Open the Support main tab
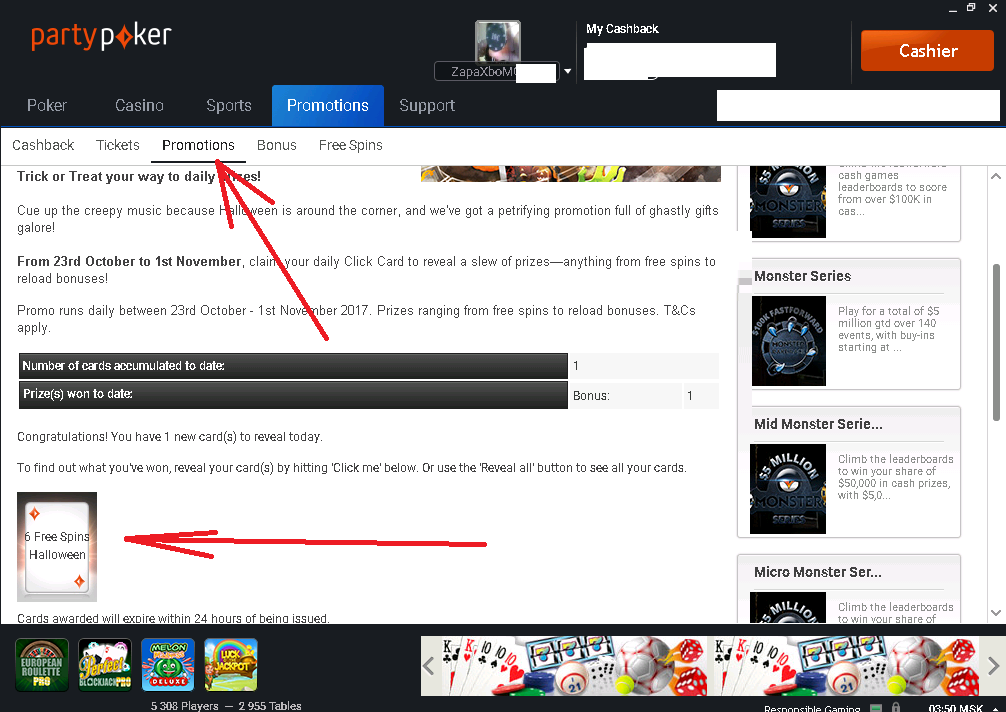1006x712 pixels. [x=427, y=105]
